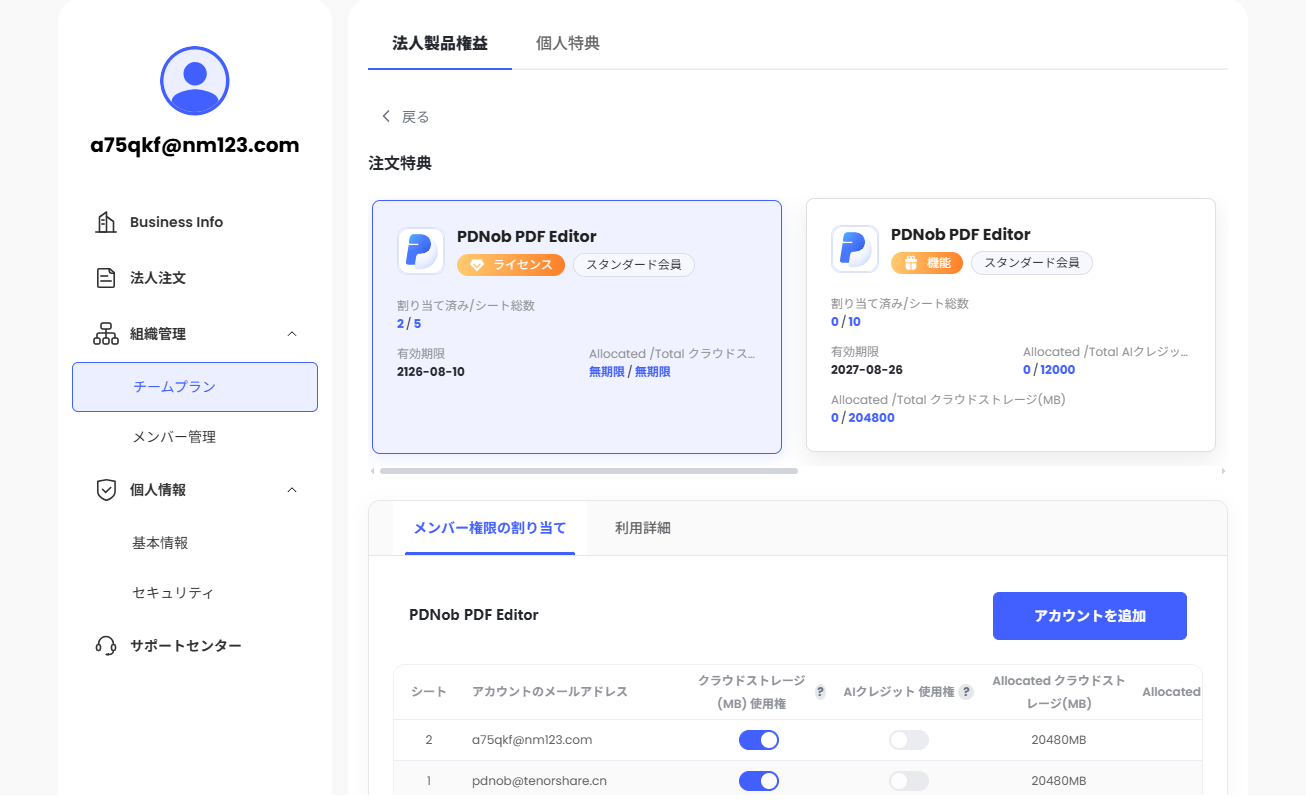Viewport: 1306px width, 809px height.
Task: Click the right arrow of the card scrollbar
Action: point(1223,471)
